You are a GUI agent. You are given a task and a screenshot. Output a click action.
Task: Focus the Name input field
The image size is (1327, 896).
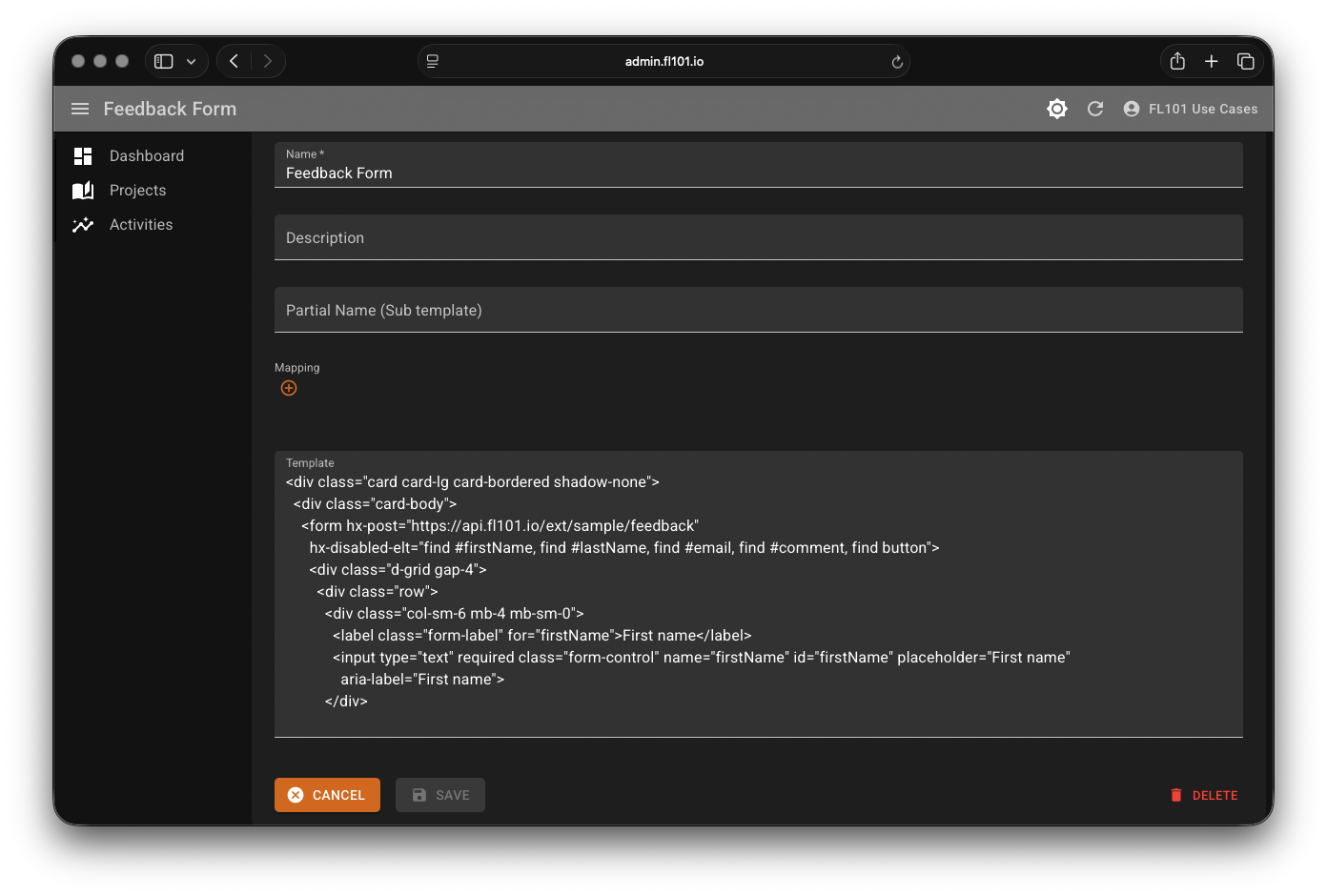click(x=758, y=173)
